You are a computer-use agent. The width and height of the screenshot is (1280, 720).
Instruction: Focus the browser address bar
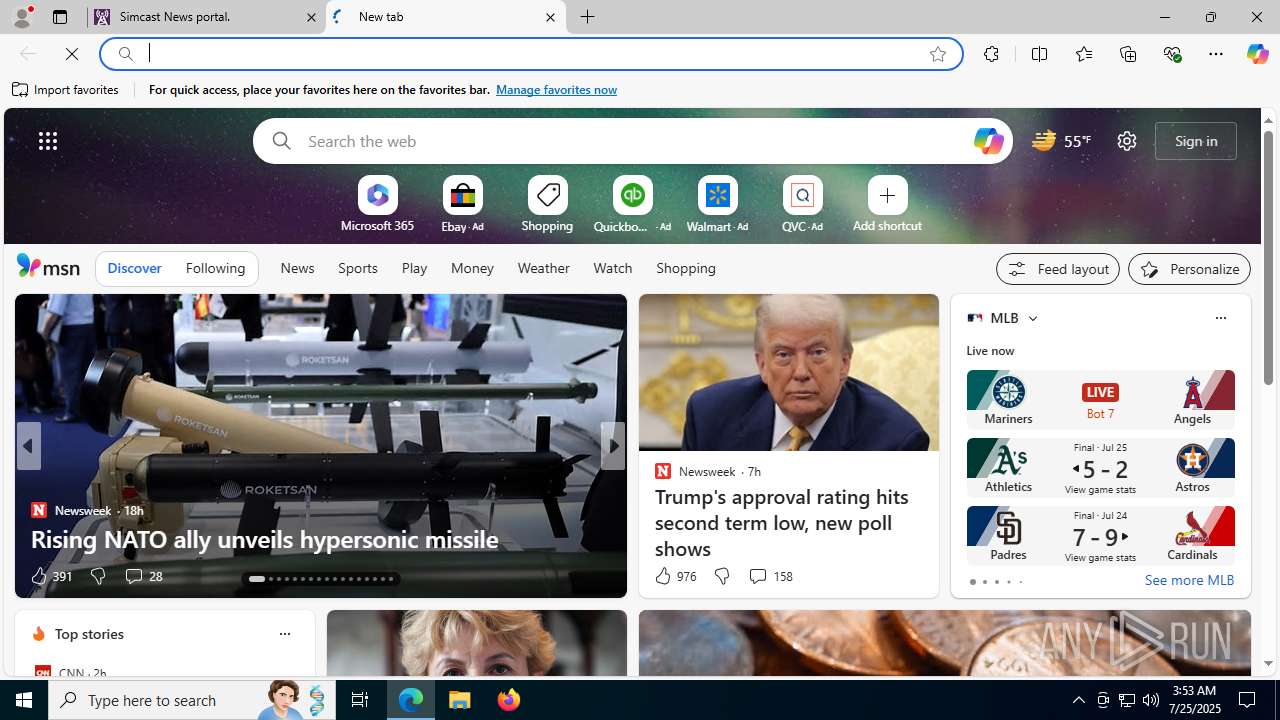(530, 54)
